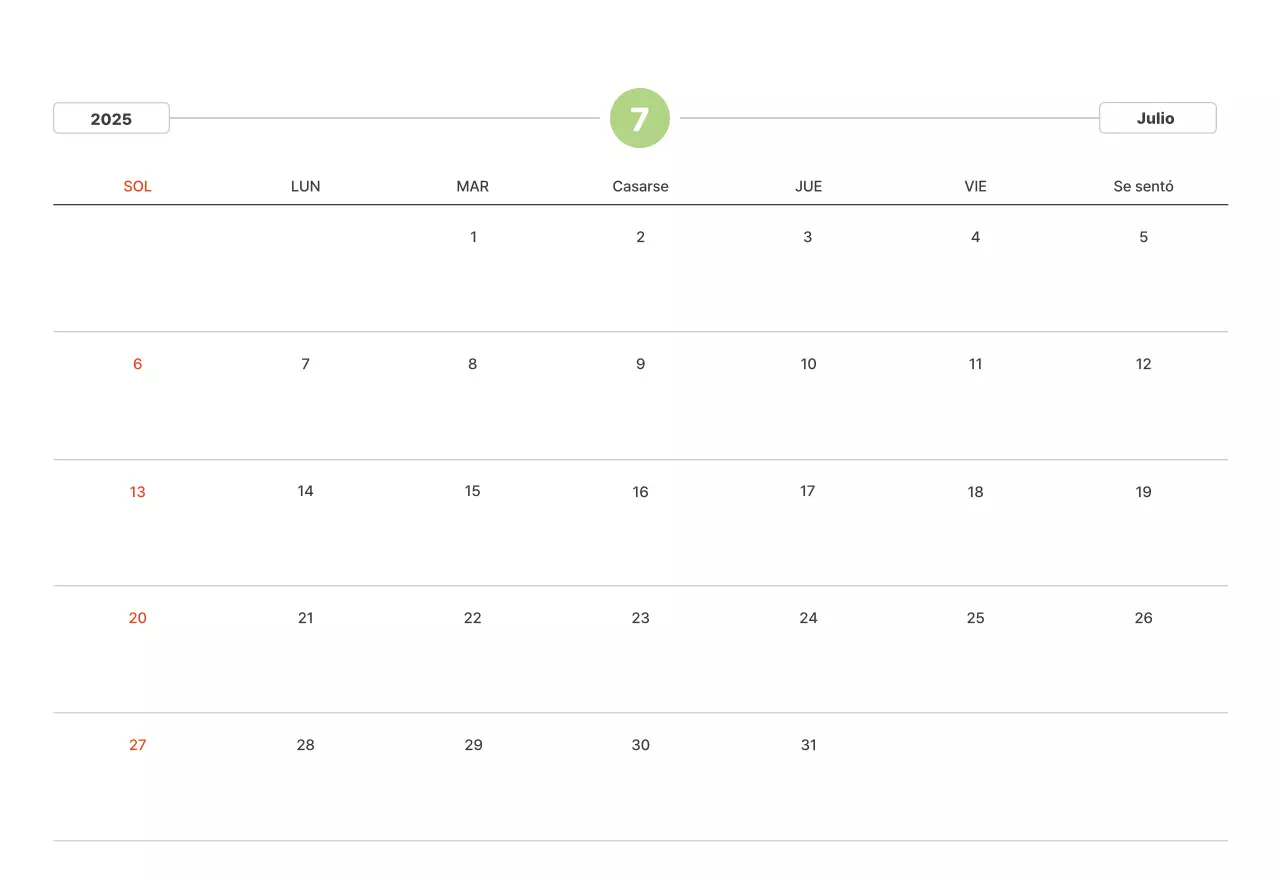Click the Julio month button
1280x880 pixels.
coord(1157,118)
